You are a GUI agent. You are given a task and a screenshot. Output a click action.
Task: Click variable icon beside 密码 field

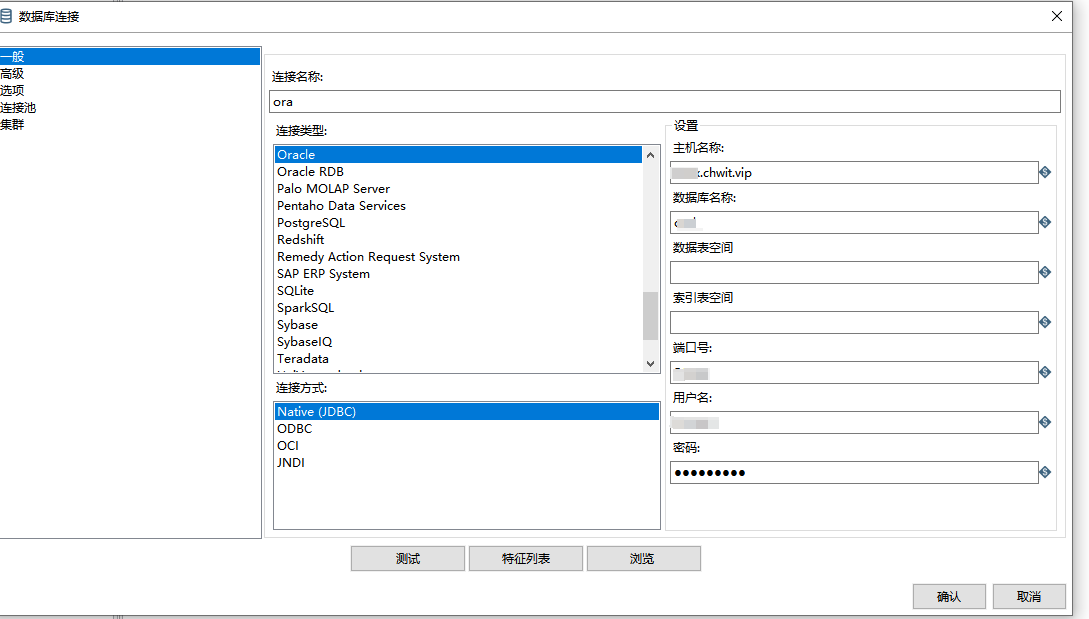(x=1045, y=472)
